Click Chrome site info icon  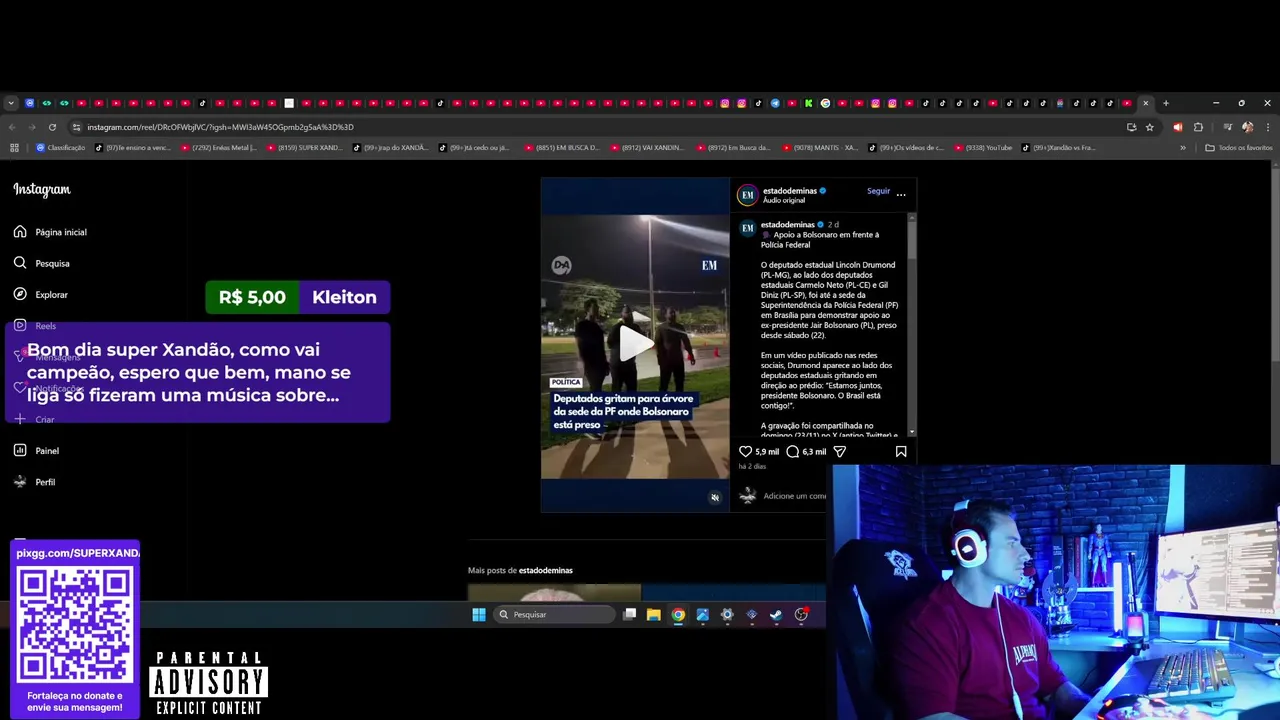click(x=76, y=127)
